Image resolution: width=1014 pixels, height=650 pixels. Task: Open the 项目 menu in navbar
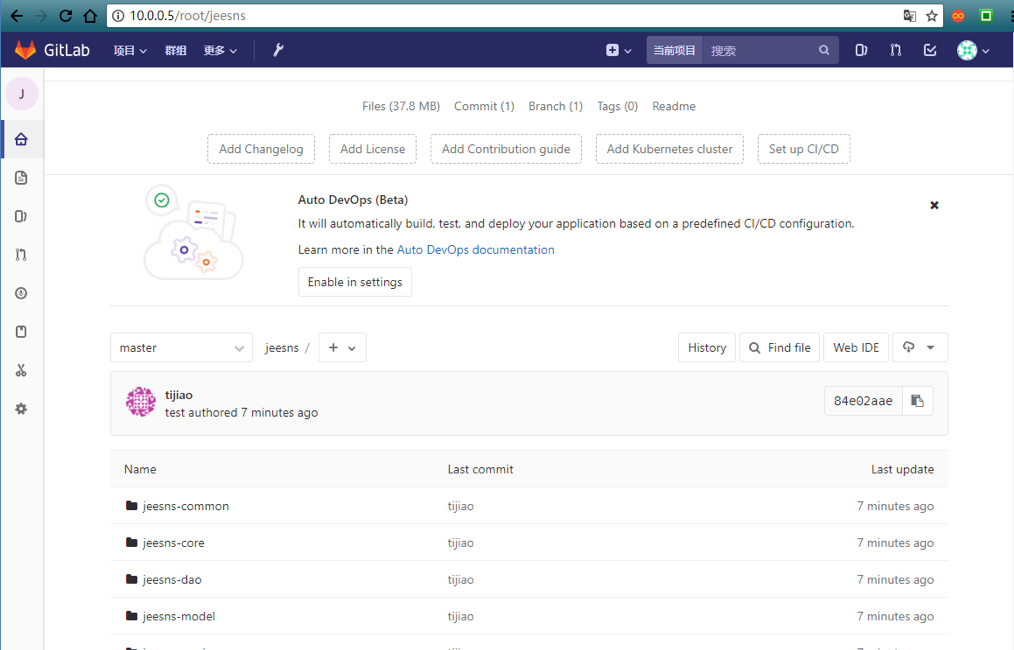[x=130, y=50]
